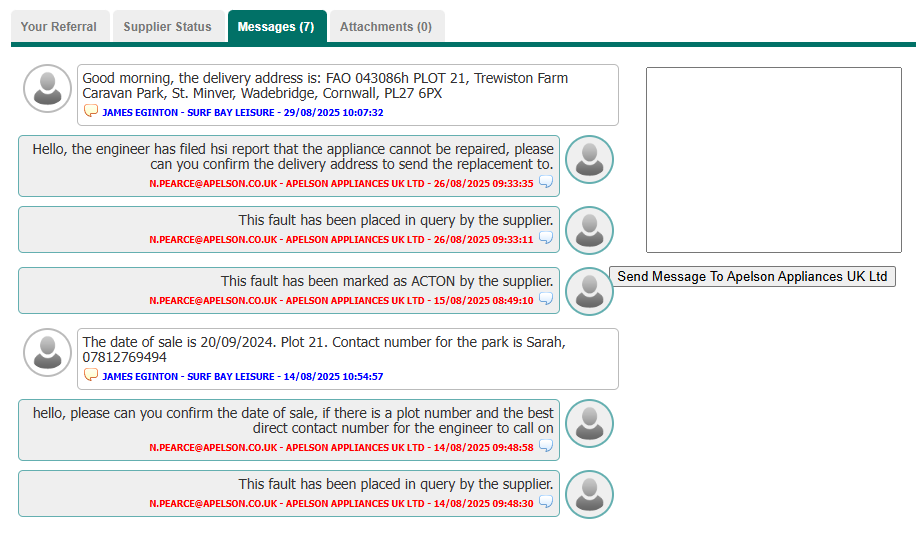Click sender line dated 14/08/2025 09:48:30
916x541 pixels.
(x=341, y=504)
